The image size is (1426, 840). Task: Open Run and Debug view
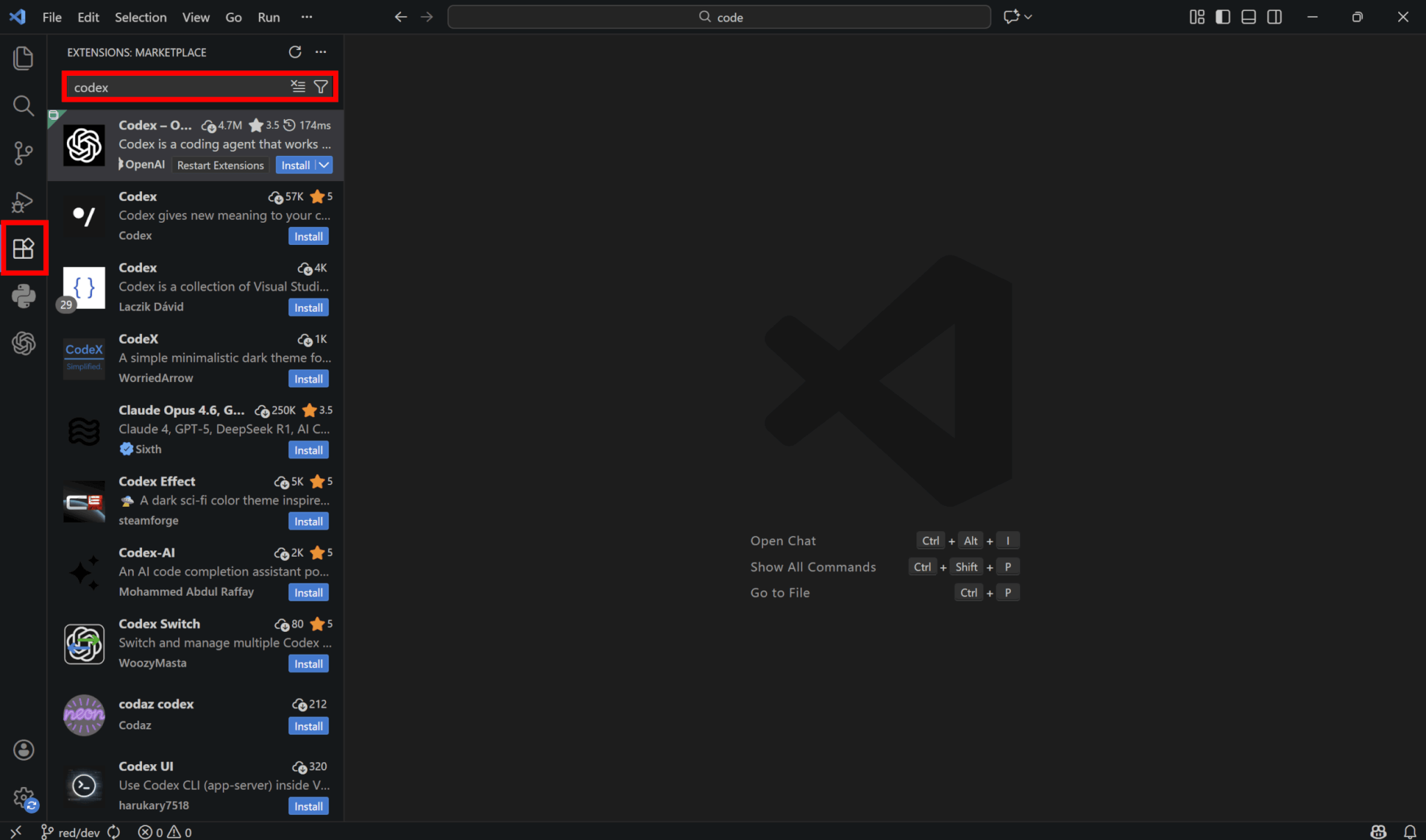(x=23, y=202)
